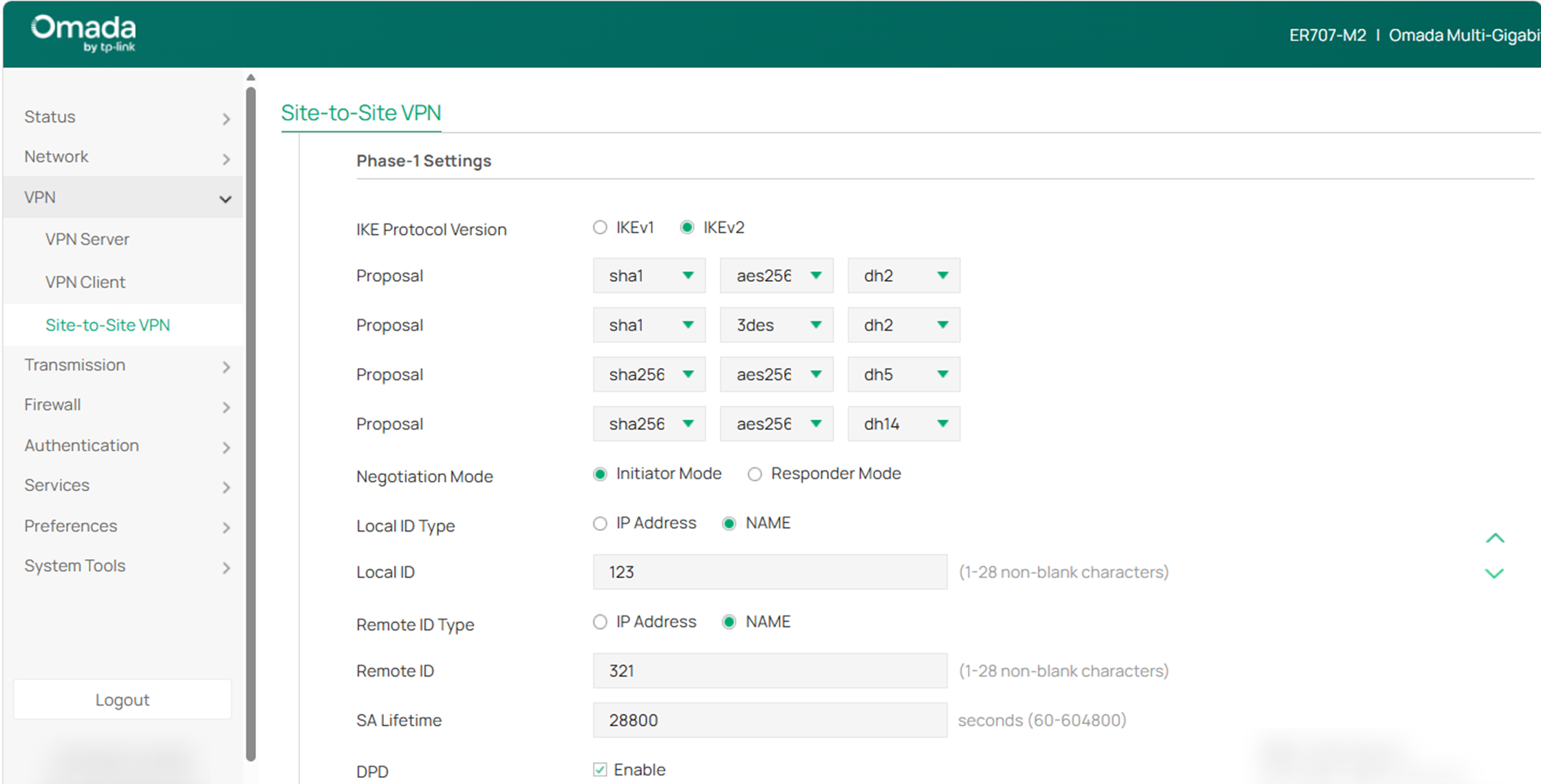1541x784 pixels.
Task: Click the Logout button
Action: (122, 699)
